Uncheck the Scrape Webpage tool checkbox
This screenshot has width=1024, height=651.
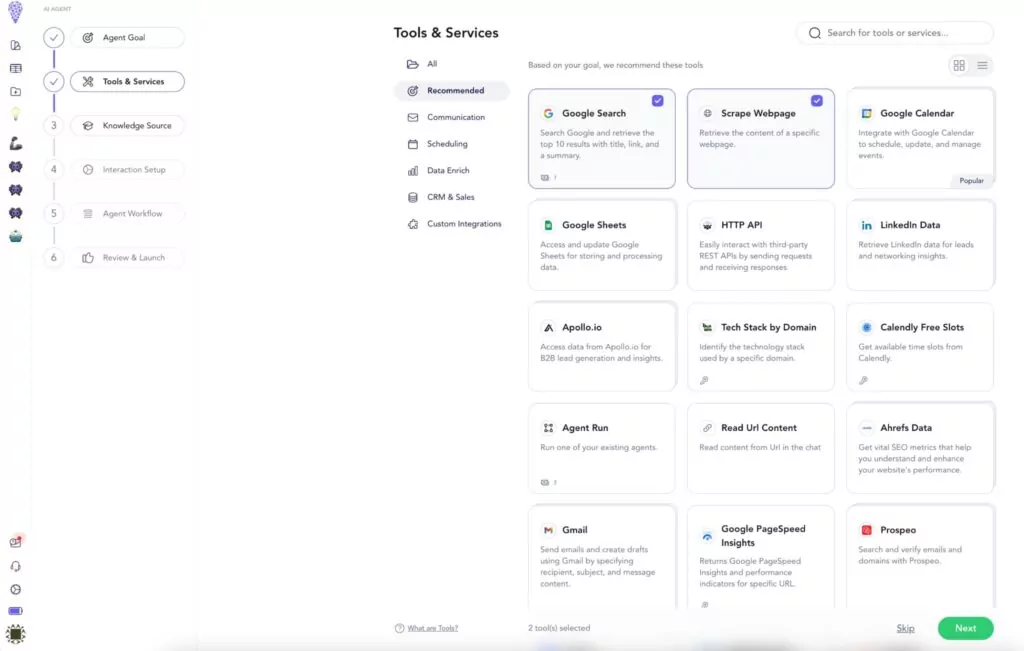tap(817, 101)
